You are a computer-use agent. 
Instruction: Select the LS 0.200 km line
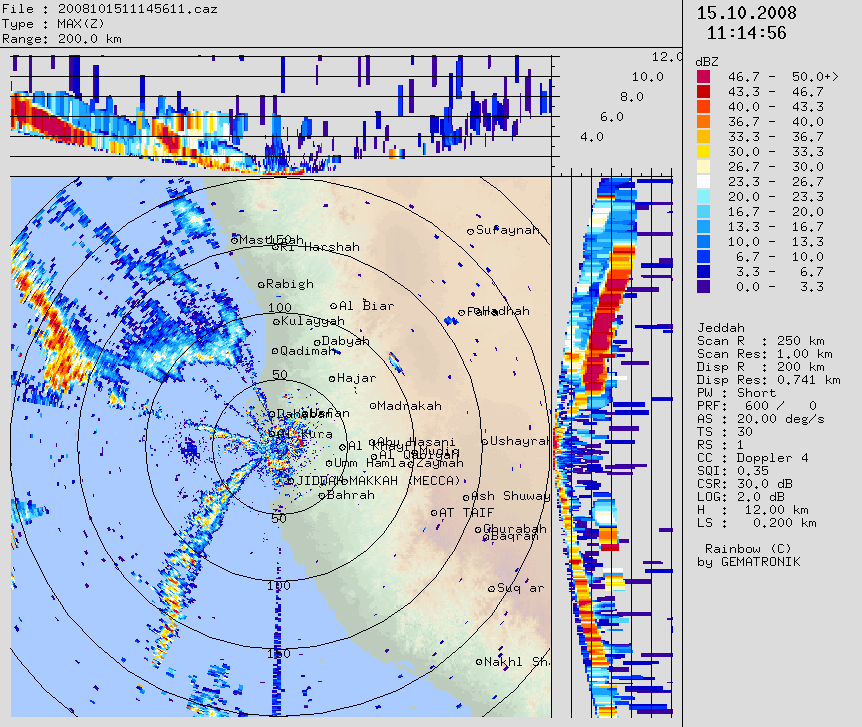757,523
